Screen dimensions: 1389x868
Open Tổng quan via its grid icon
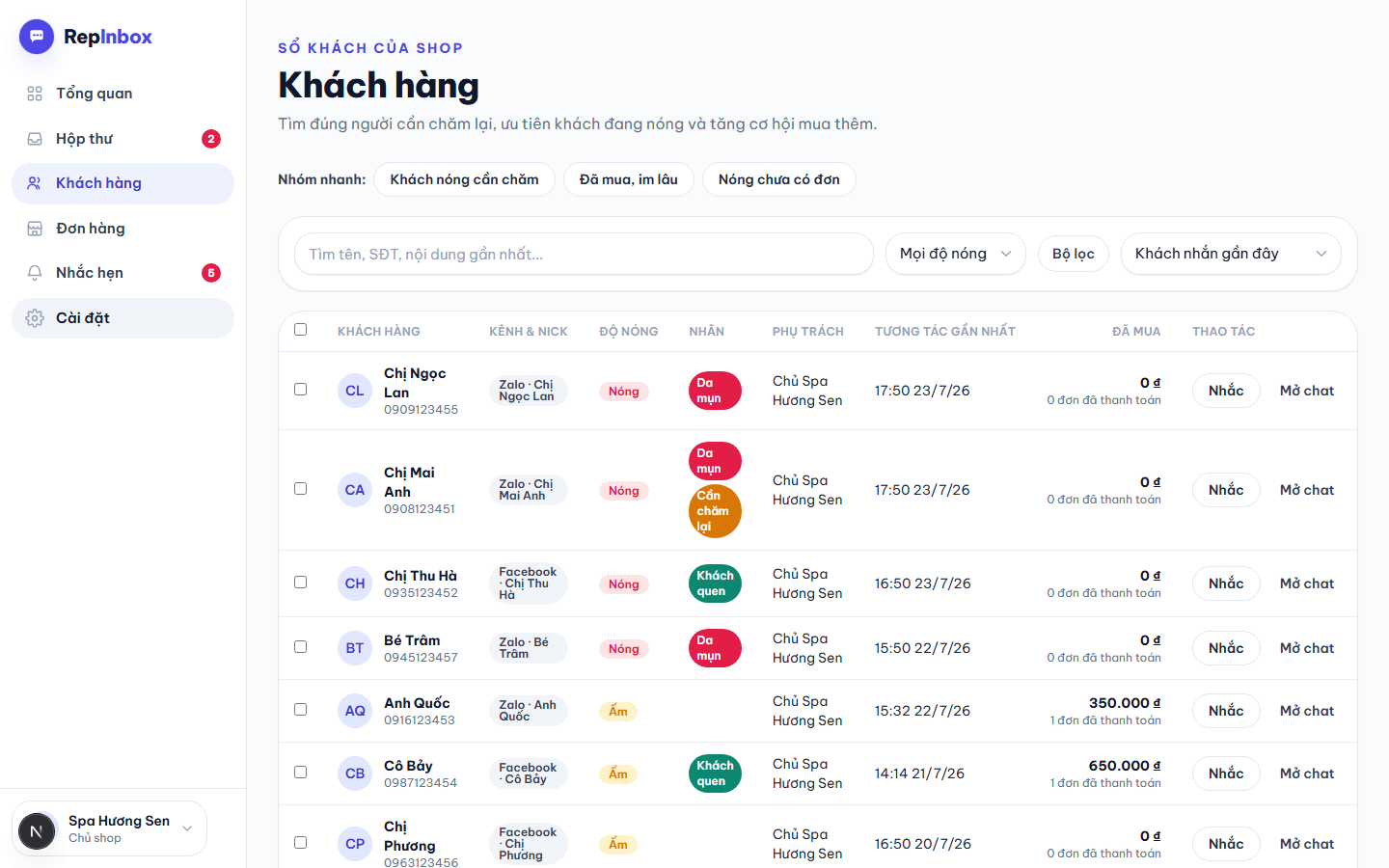point(35,94)
